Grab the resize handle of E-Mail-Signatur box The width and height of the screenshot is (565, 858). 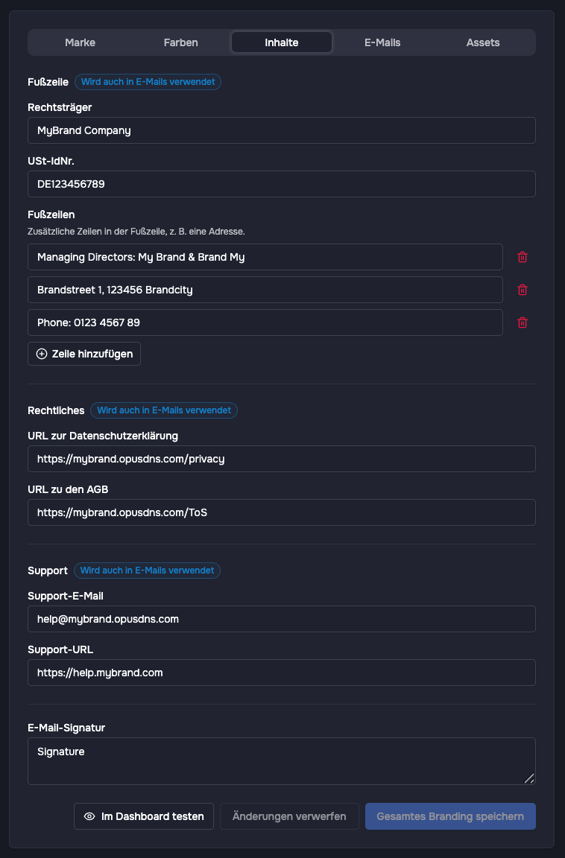pos(529,778)
